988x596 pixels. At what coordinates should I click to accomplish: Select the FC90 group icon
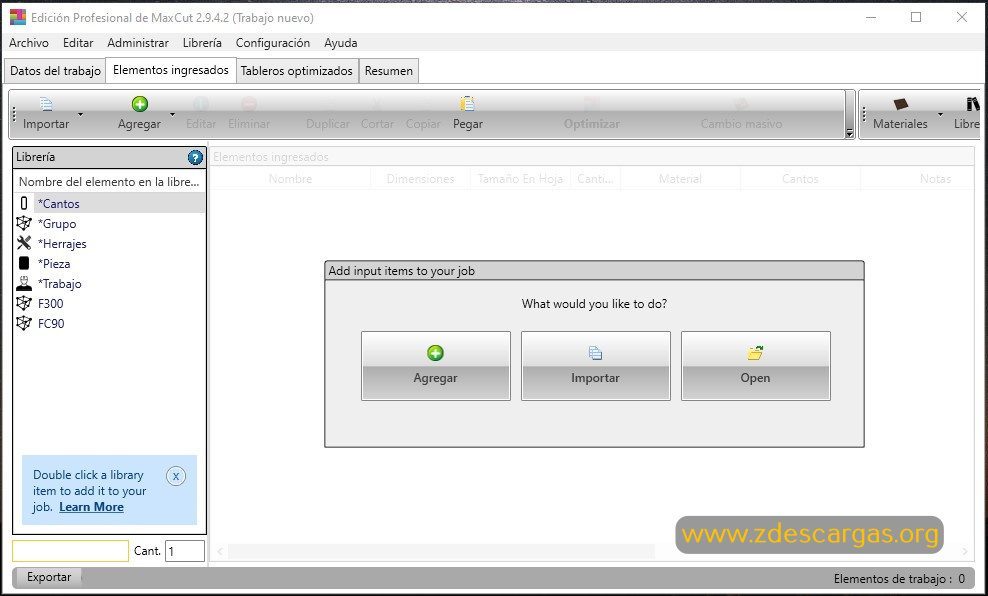coord(24,324)
